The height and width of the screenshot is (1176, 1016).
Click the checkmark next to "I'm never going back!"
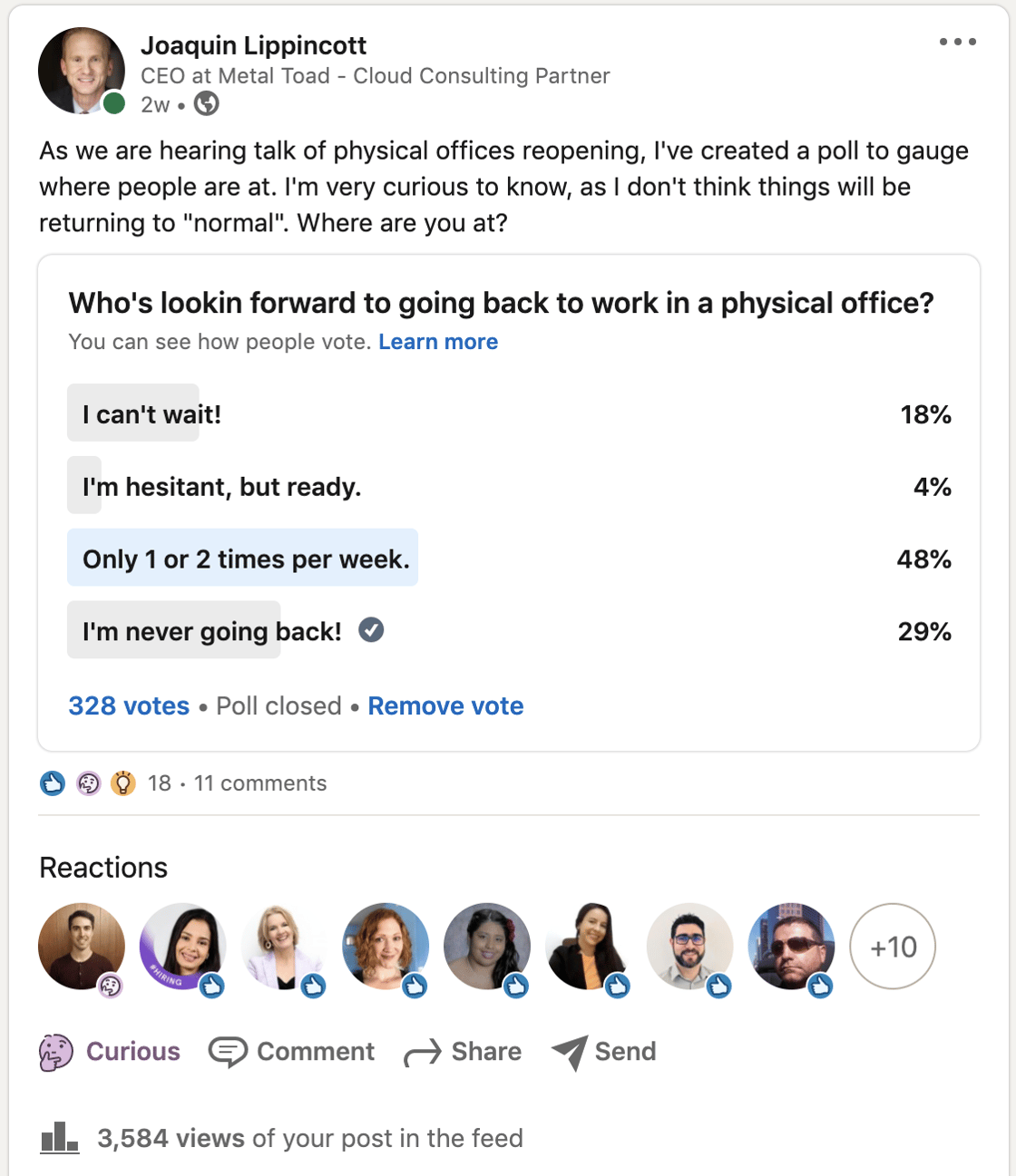point(371,629)
